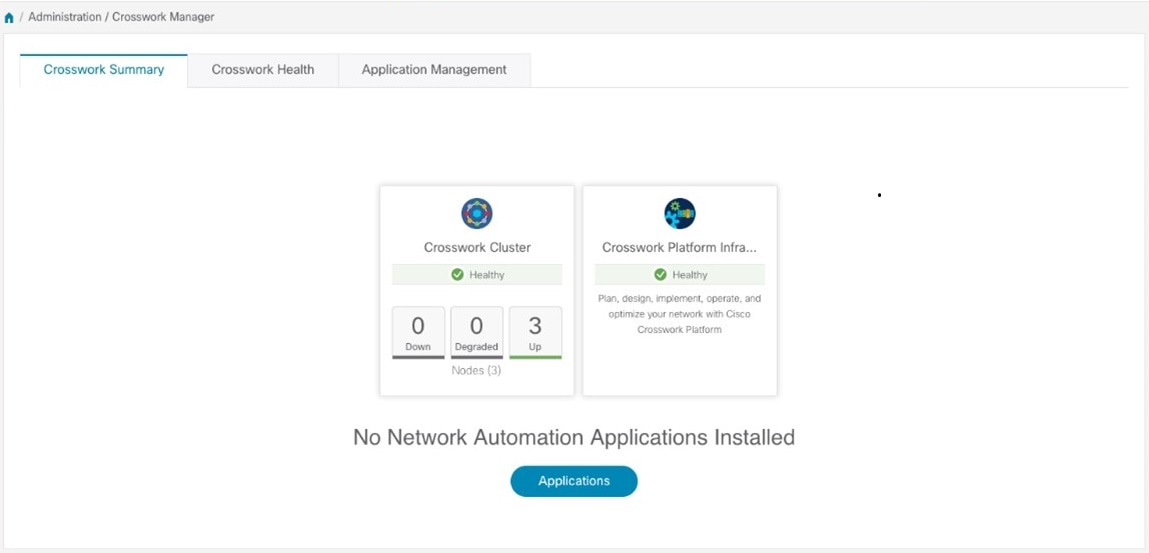1149x553 pixels.
Task: Click the Cluster Healthy green checkmark icon
Action: [x=457, y=275]
